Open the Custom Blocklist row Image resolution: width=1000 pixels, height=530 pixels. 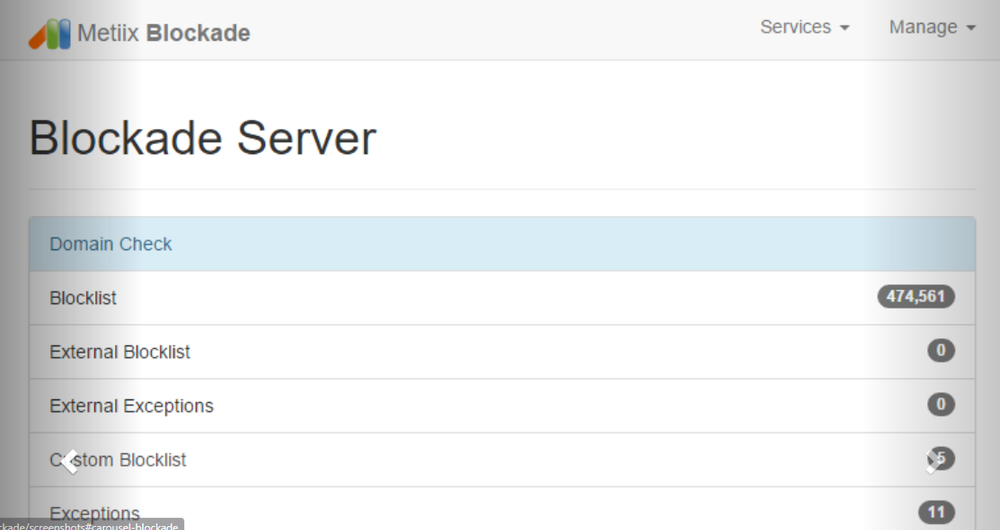(503, 460)
